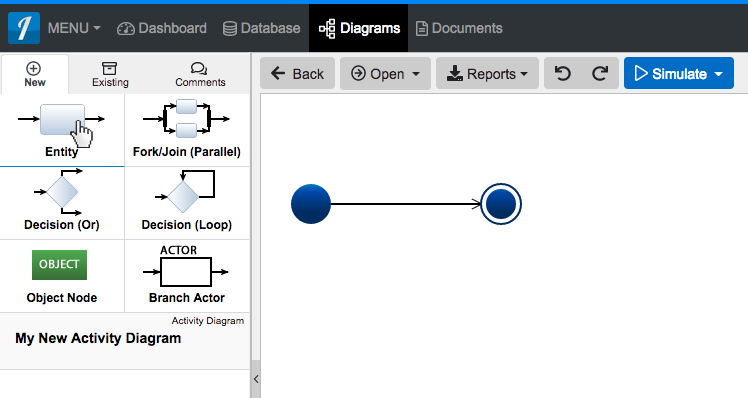The height and width of the screenshot is (398, 748).
Task: Select the arrow connecting start and end
Action: pos(405,204)
